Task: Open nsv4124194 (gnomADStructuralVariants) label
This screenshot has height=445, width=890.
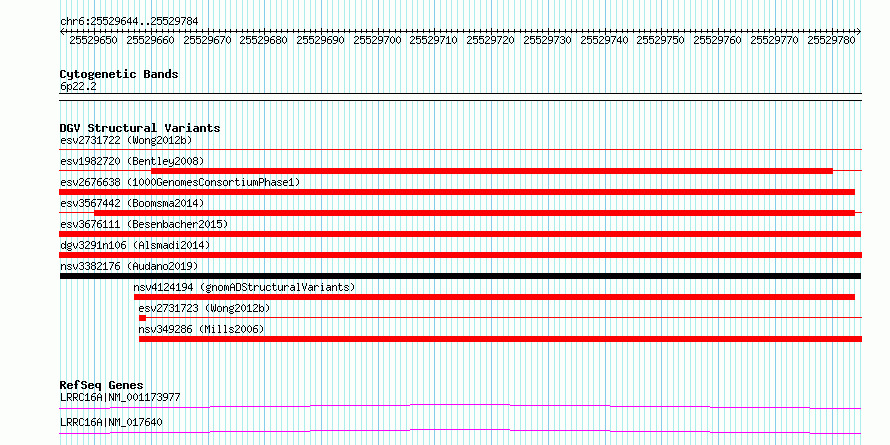Action: point(244,287)
